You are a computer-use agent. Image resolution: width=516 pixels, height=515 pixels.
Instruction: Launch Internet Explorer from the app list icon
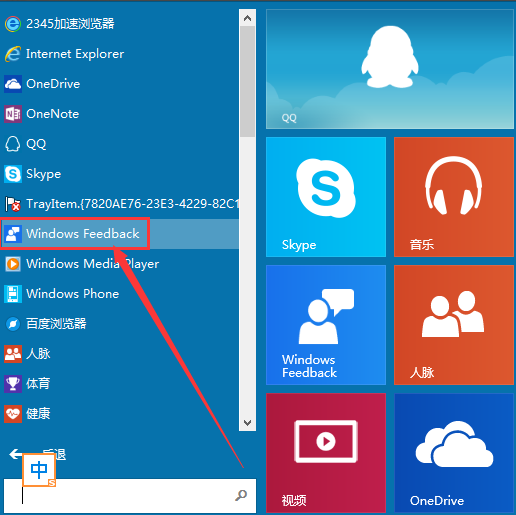pyautogui.click(x=13, y=54)
